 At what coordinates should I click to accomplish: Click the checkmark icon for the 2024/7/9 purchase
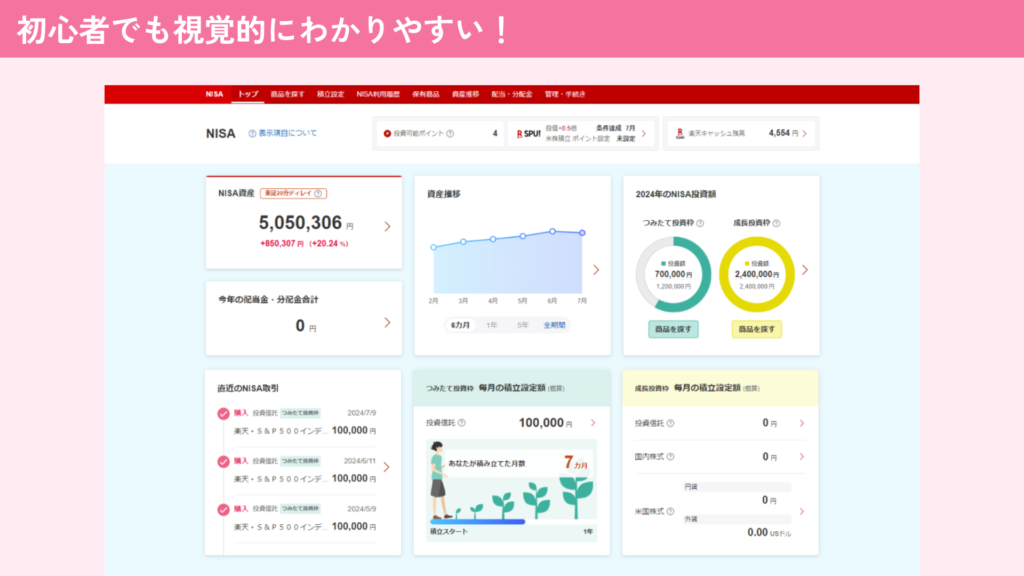[223, 413]
